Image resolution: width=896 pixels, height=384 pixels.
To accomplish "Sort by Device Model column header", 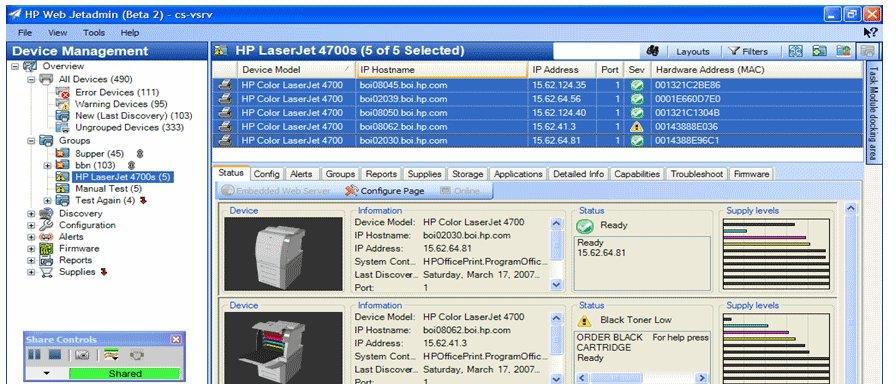I will [297, 69].
